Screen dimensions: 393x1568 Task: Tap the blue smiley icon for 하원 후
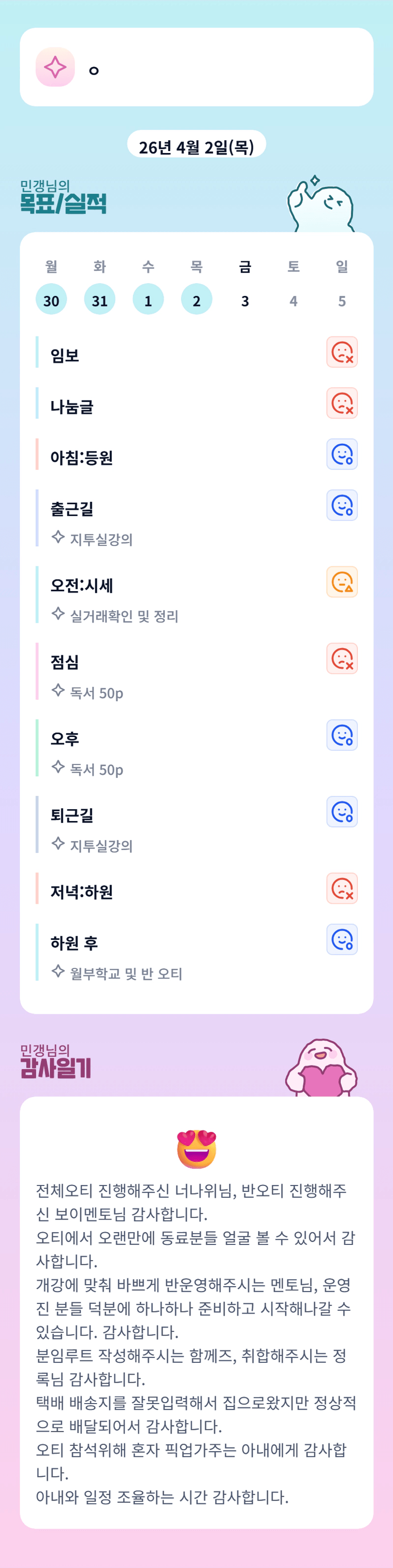point(342,940)
